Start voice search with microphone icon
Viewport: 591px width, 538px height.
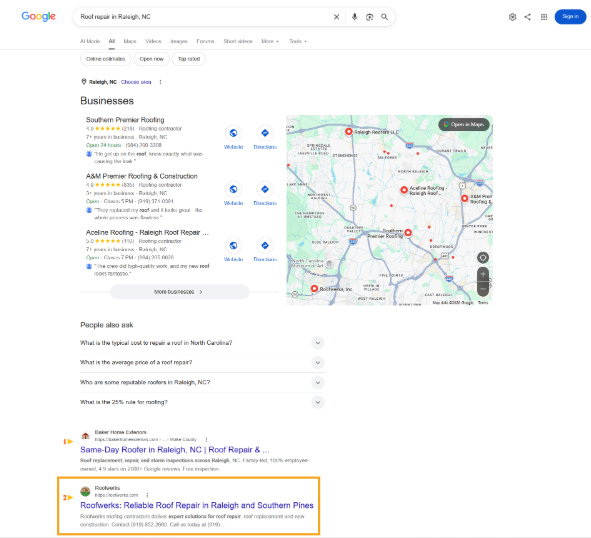[354, 17]
